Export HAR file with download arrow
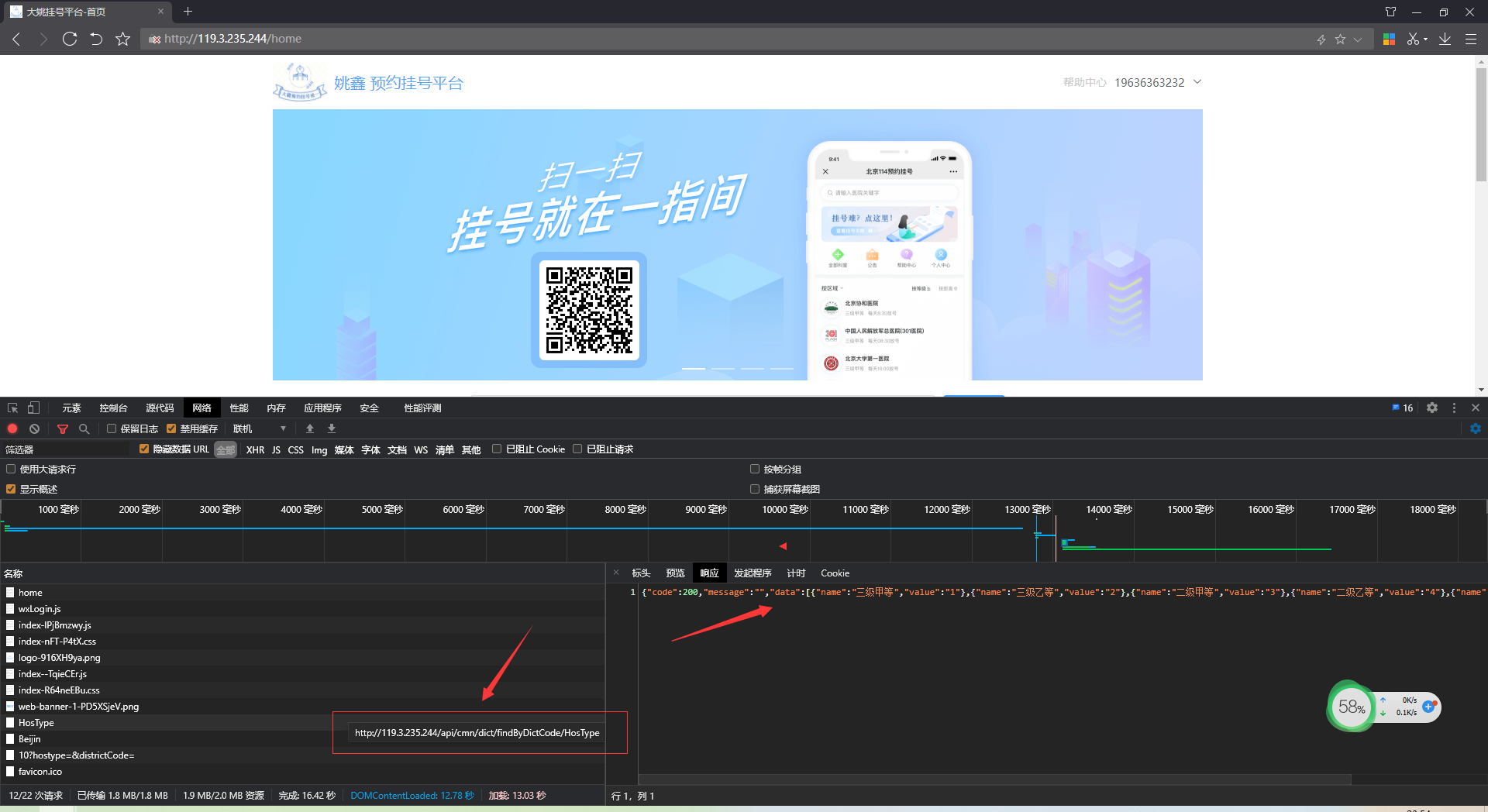Viewport: 1488px width, 812px height. click(x=332, y=428)
